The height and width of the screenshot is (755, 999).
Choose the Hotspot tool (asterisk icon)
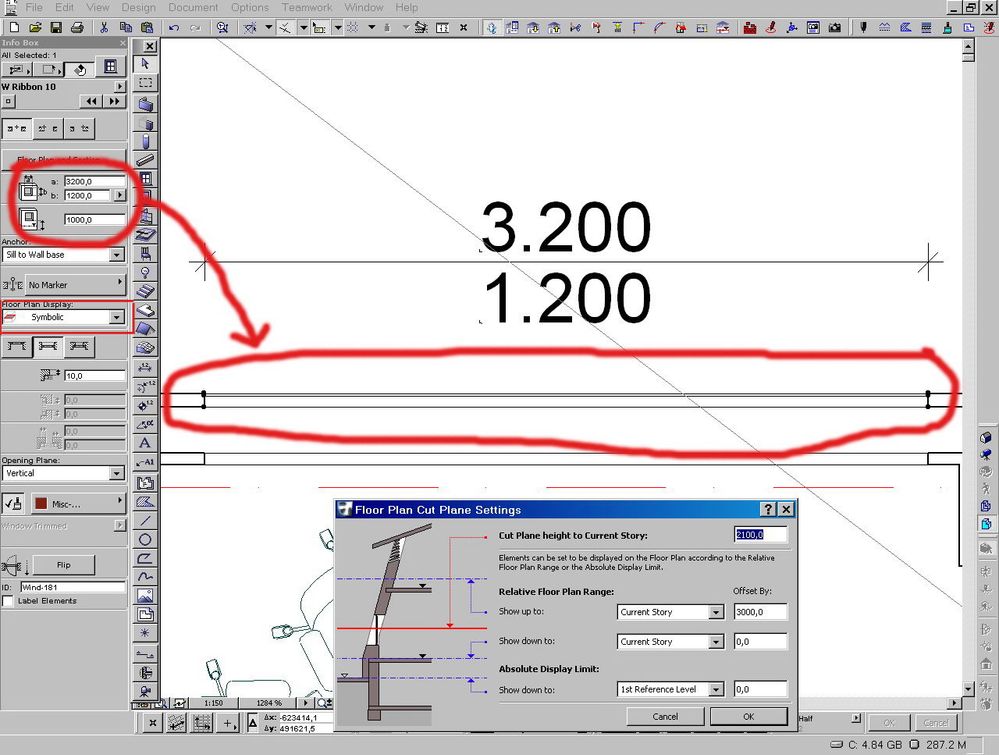(x=145, y=633)
